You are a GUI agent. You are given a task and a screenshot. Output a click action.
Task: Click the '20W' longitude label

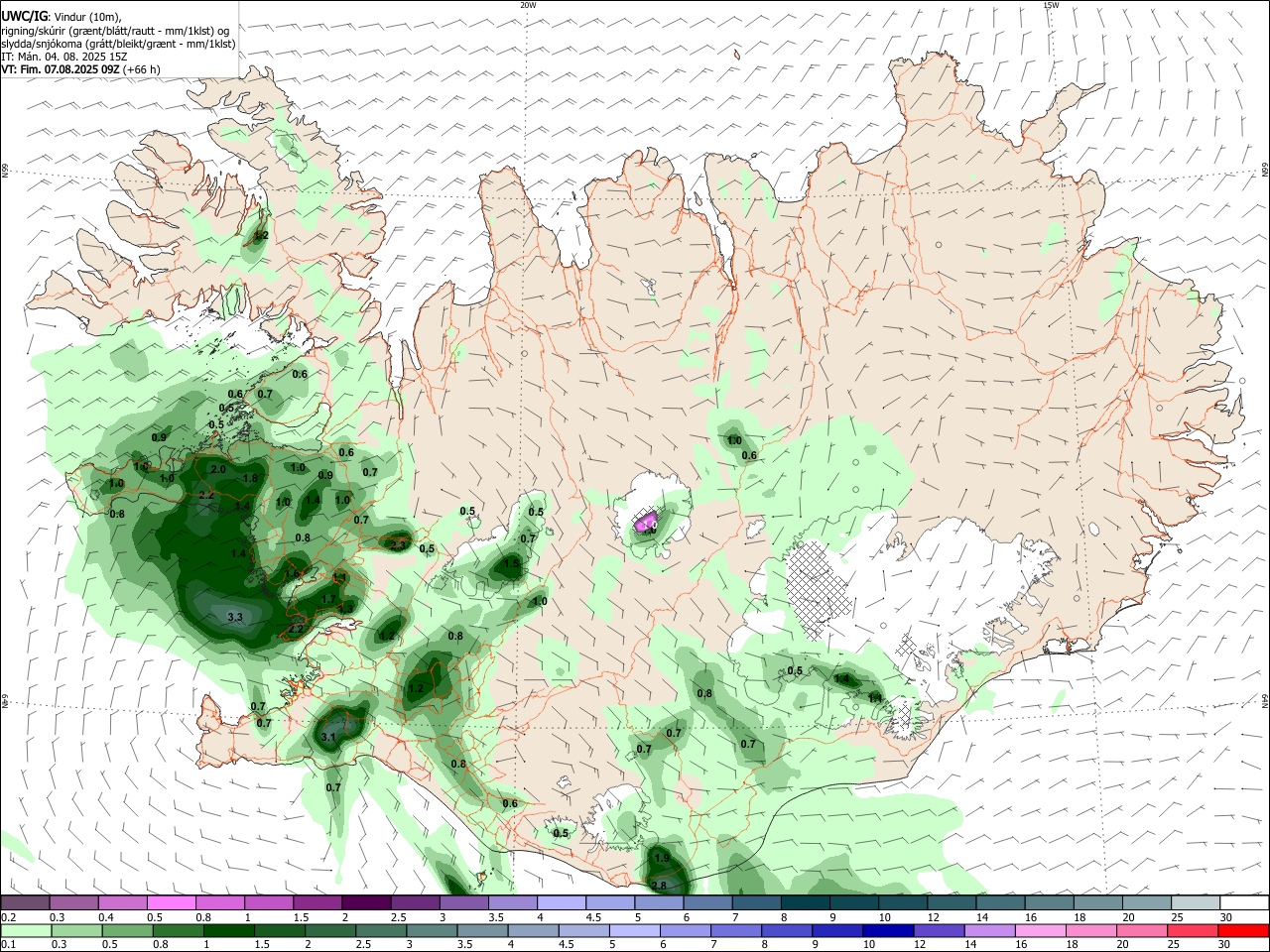click(528, 5)
